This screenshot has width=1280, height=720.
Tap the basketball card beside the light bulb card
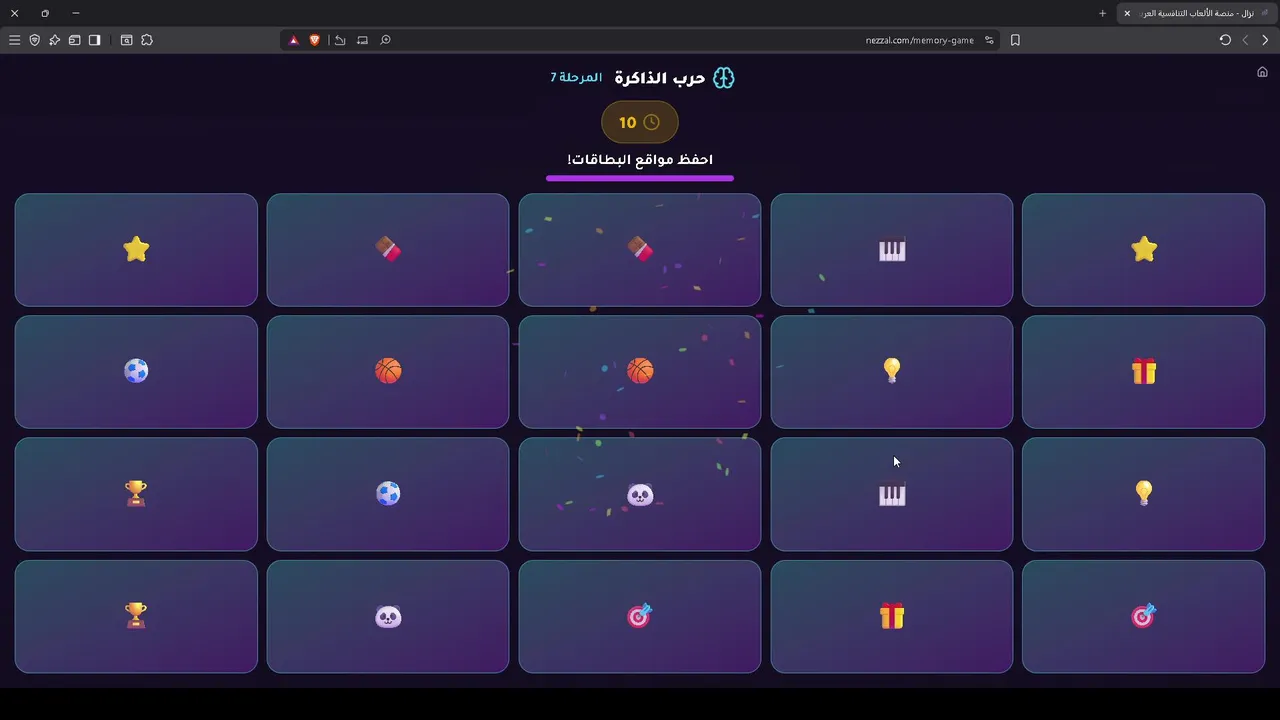pyautogui.click(x=640, y=372)
